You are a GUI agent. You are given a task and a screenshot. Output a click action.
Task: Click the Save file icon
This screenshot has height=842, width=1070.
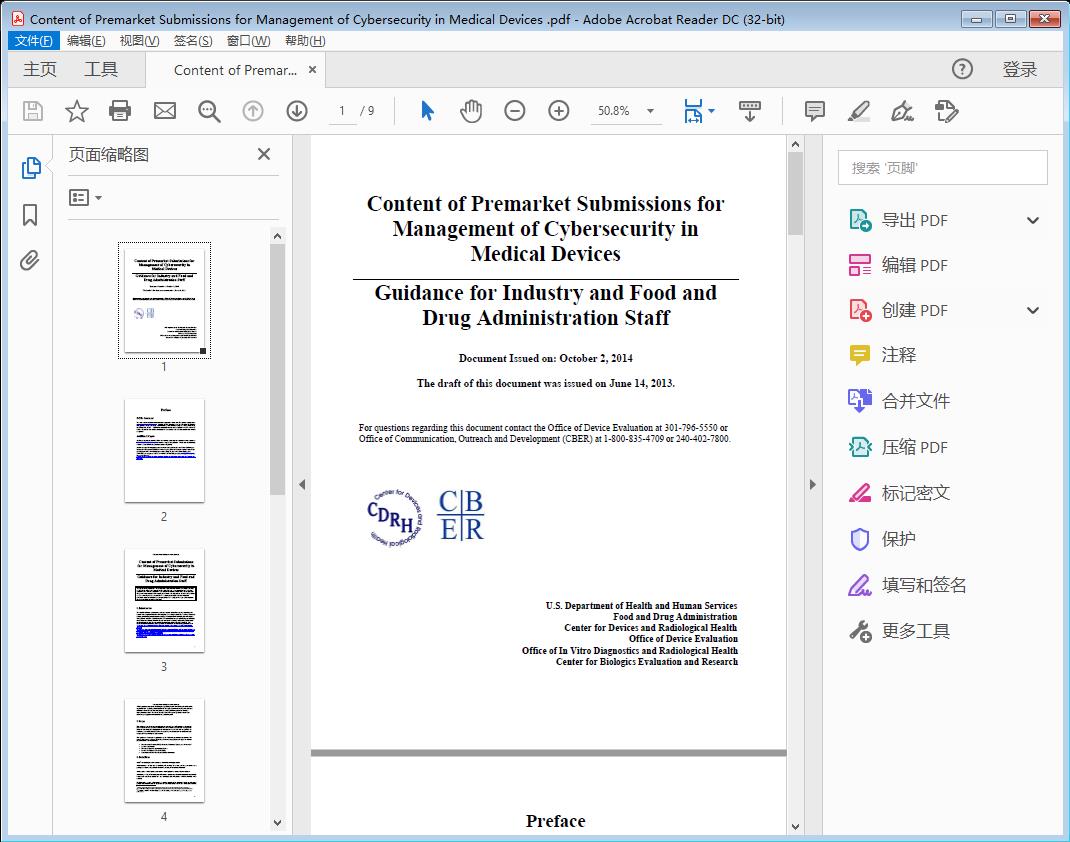tap(31, 111)
